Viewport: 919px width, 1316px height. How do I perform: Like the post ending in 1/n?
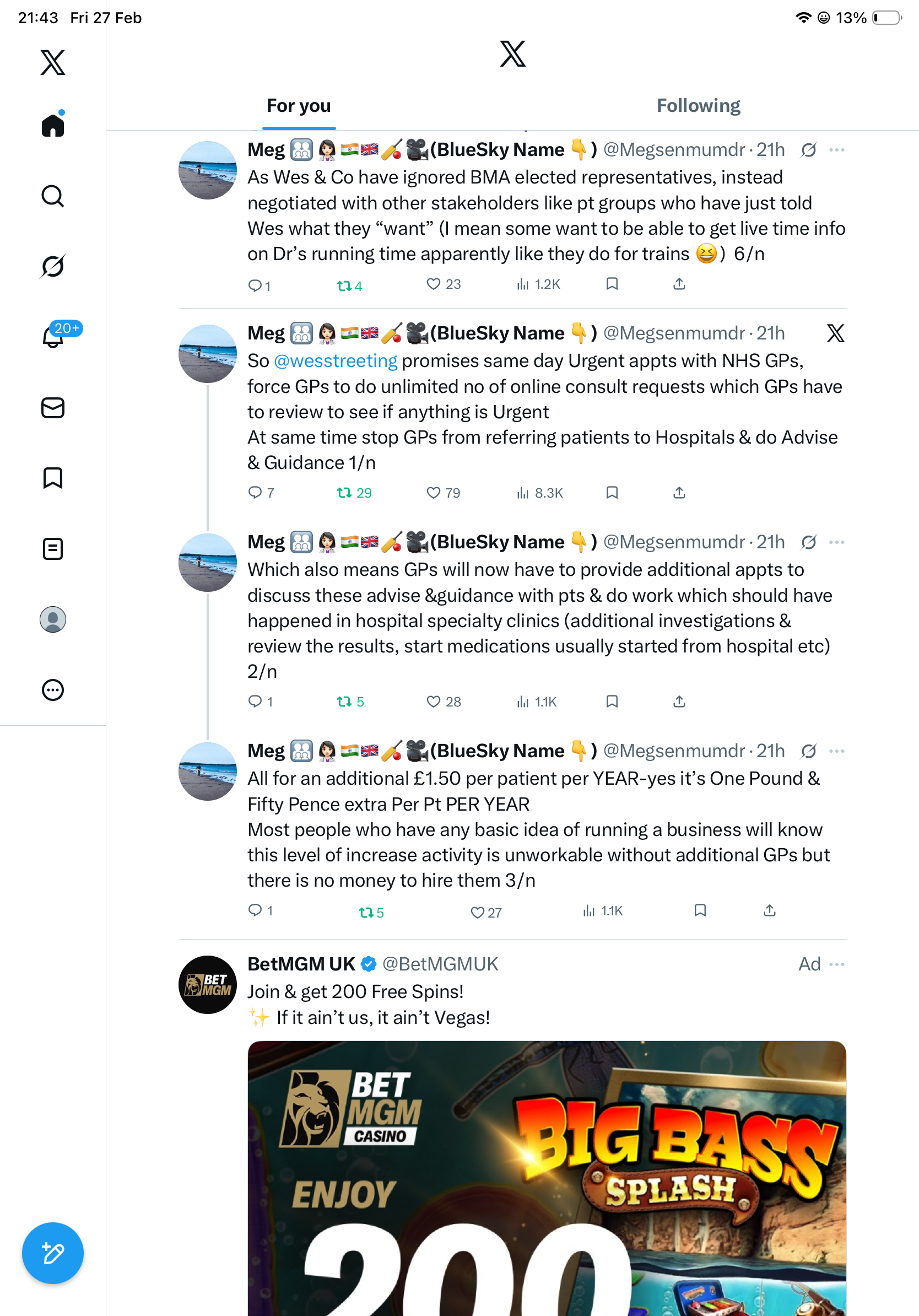[443, 493]
